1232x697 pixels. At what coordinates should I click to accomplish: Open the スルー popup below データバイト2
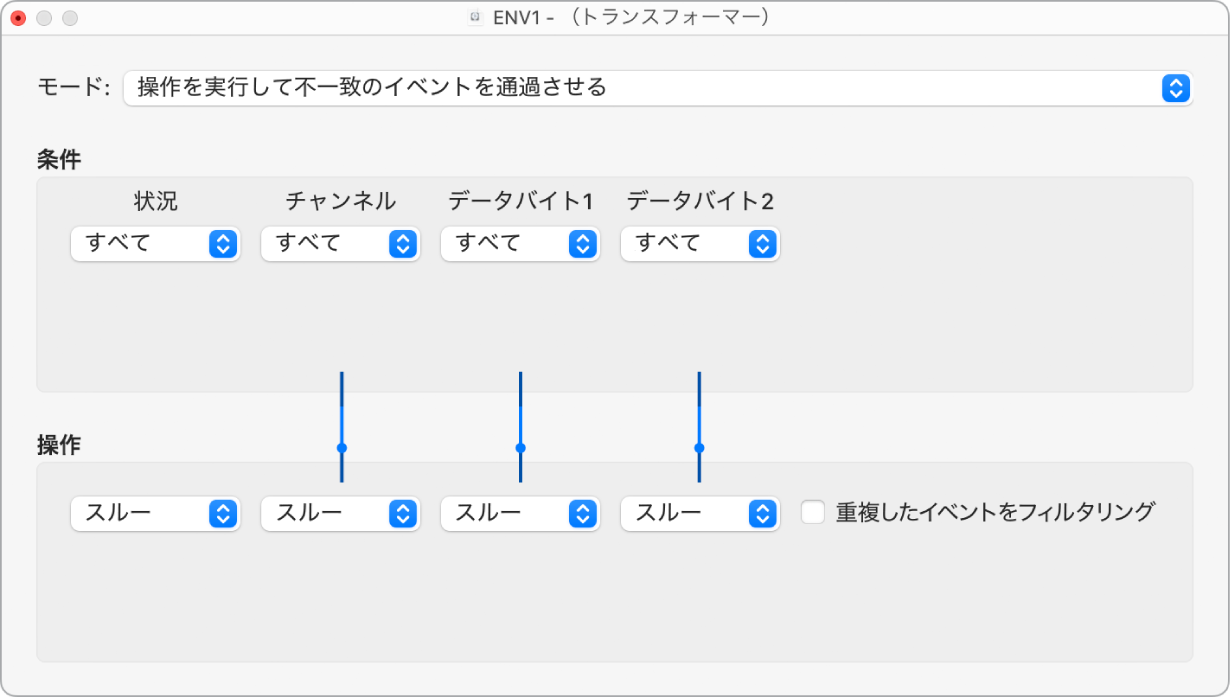(x=699, y=514)
